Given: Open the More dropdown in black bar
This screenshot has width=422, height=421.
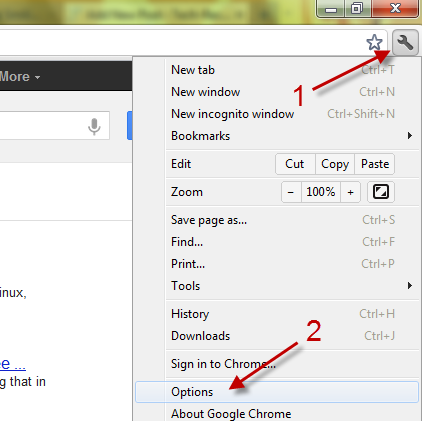Looking at the screenshot, I should (x=19, y=77).
